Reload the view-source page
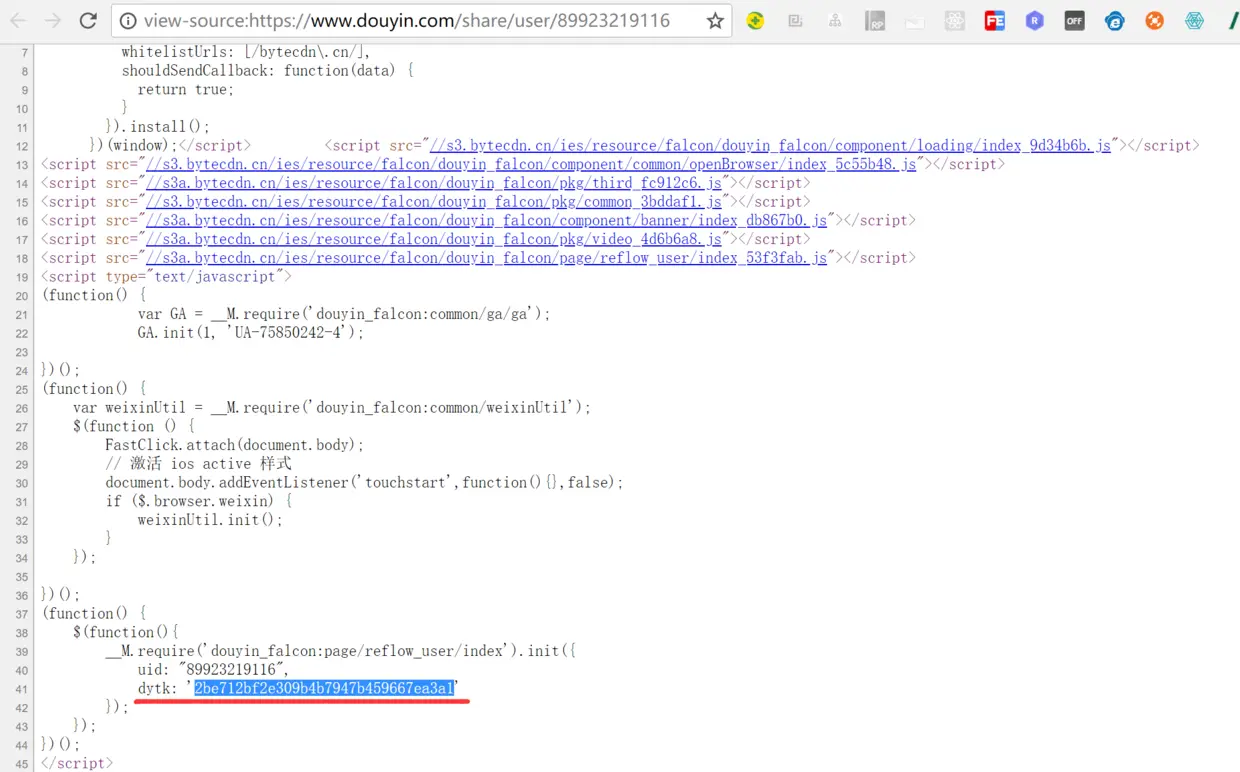The width and height of the screenshot is (1240, 772). [88, 21]
